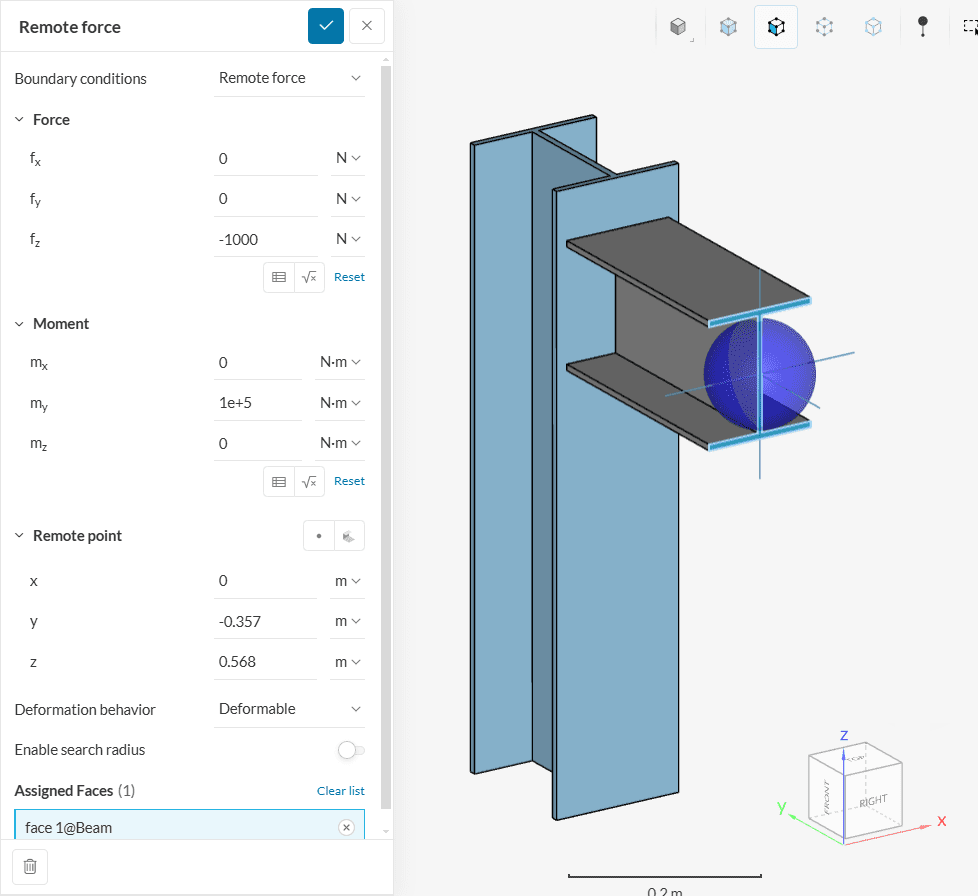Open the pin point tool

922,27
